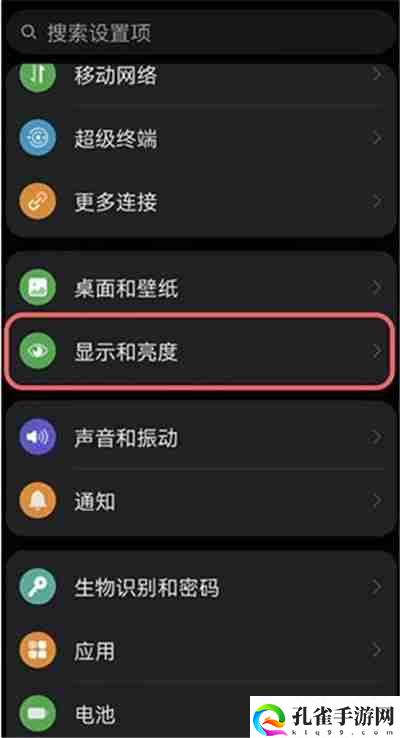Screen dimensions: 400x738
Task: Expand the chevron beside 显示和亮度
Action: click(377, 351)
